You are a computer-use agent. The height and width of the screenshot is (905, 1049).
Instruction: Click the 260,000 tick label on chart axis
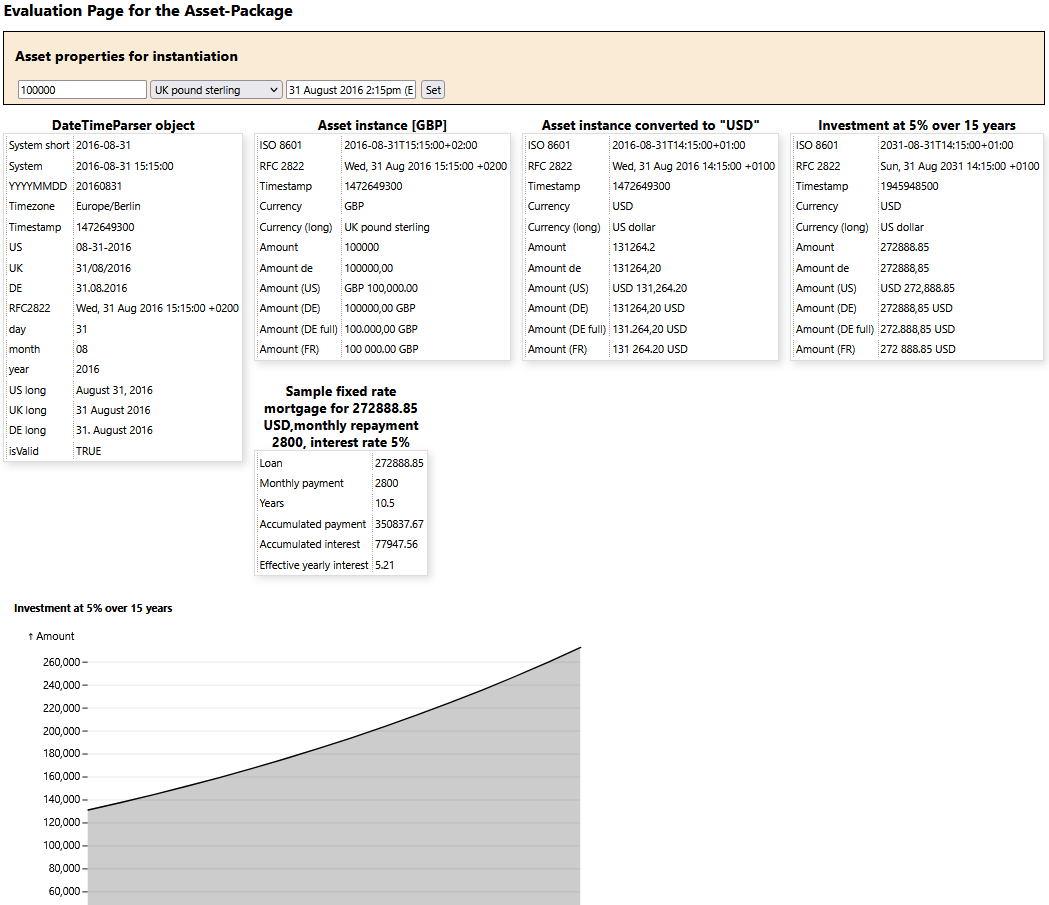(x=62, y=662)
